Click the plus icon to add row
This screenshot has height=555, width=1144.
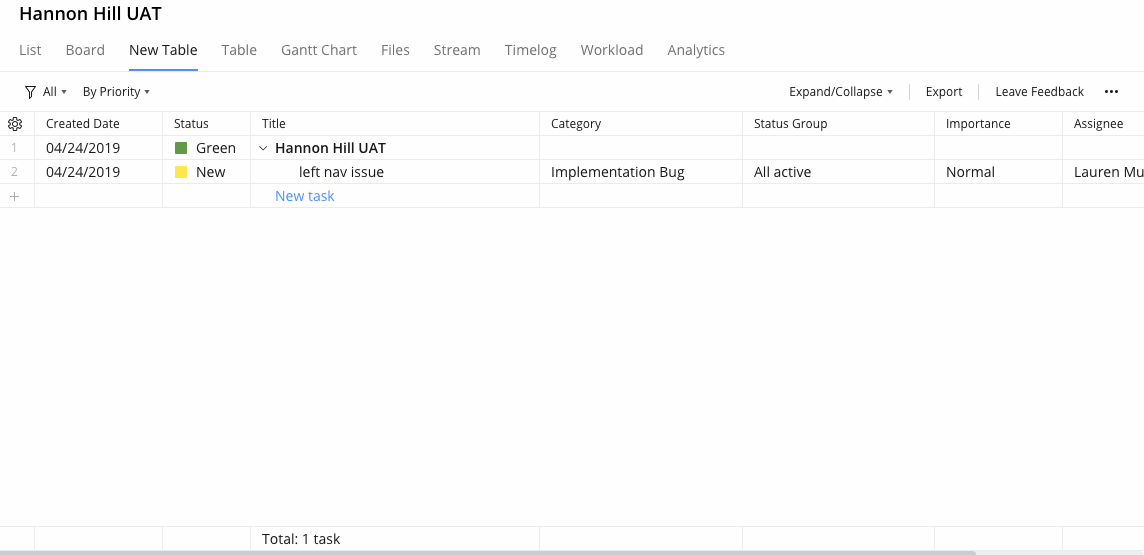click(15, 196)
